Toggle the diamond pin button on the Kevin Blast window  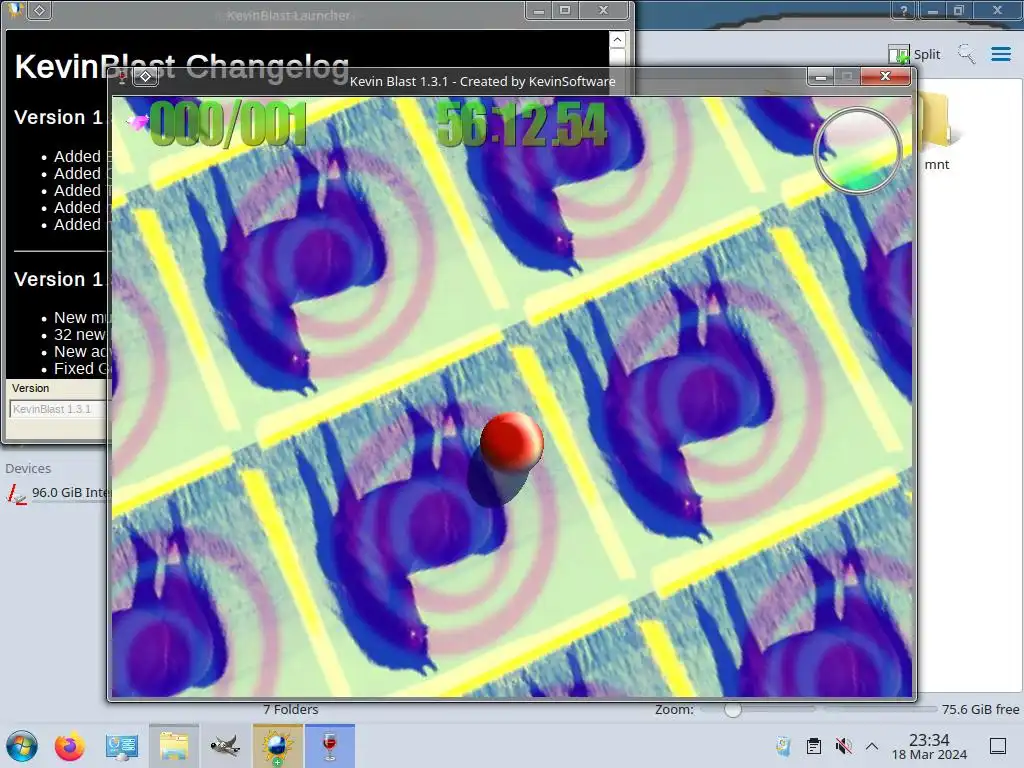(146, 77)
